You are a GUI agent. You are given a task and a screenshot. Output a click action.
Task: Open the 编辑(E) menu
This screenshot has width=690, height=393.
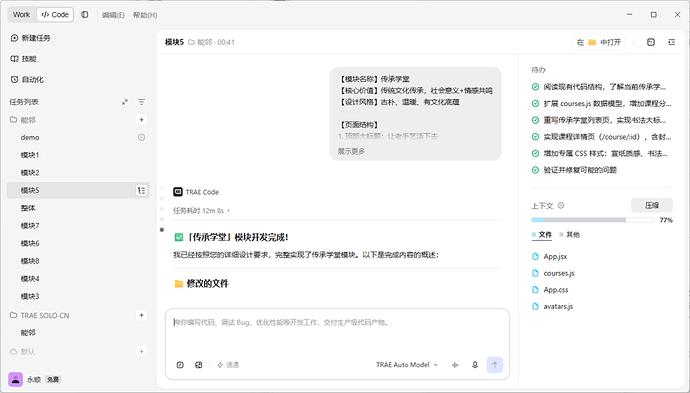coord(113,15)
